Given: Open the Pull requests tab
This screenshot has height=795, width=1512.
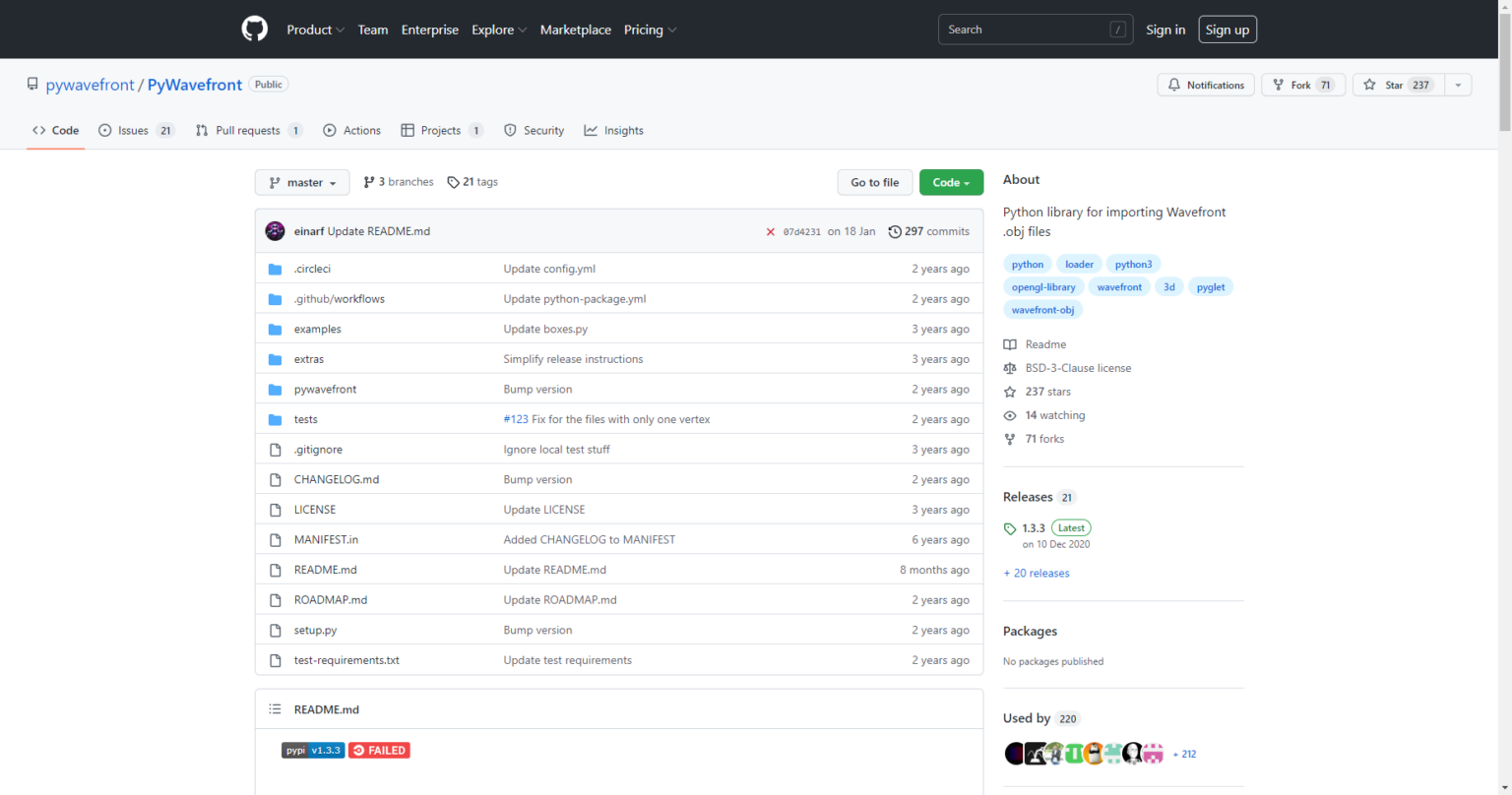Looking at the screenshot, I should point(248,131).
